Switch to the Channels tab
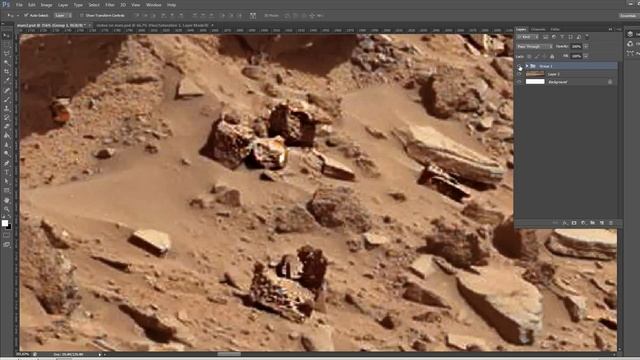This screenshot has width=640, height=360. pyautogui.click(x=538, y=29)
